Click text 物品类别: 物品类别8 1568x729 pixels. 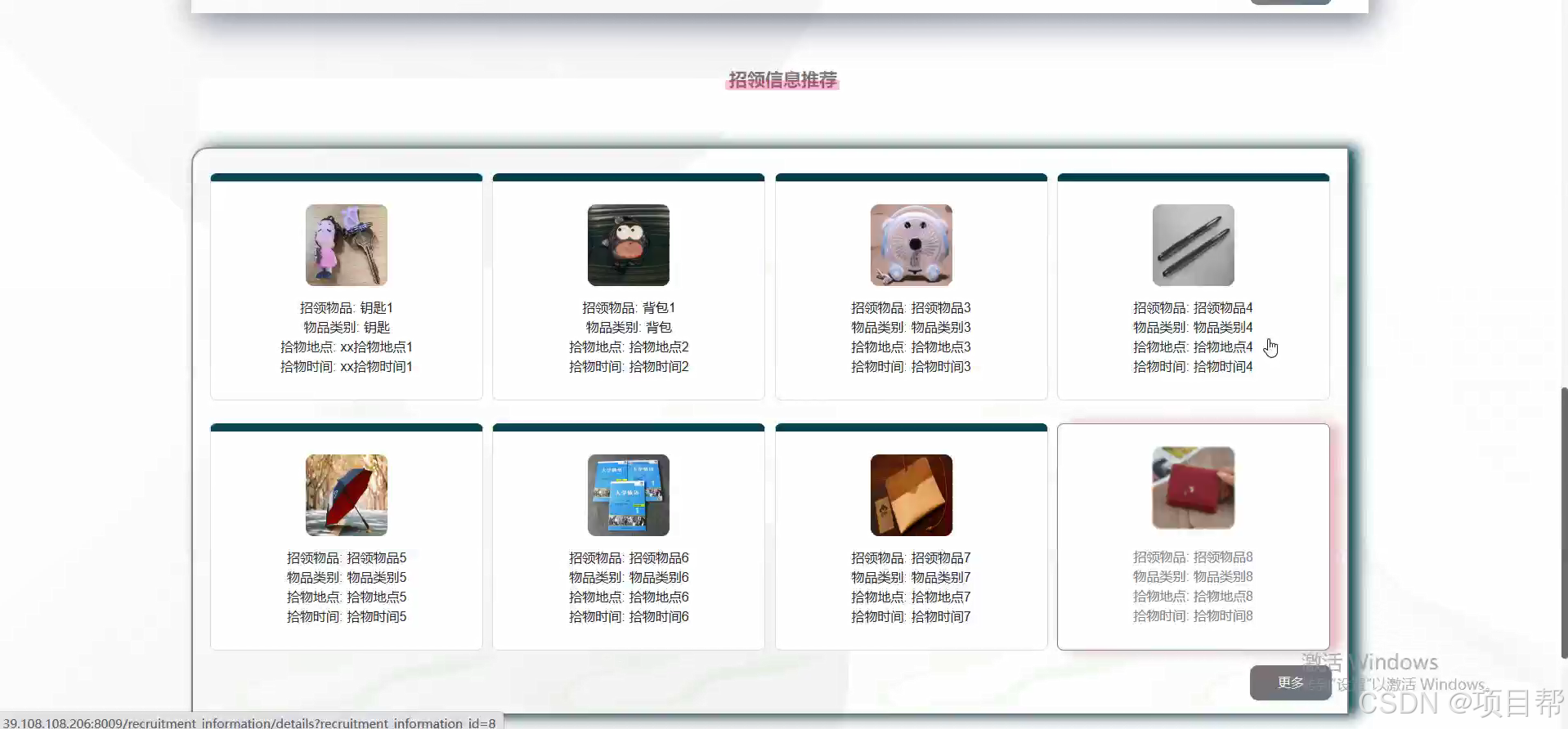pyautogui.click(x=1194, y=577)
